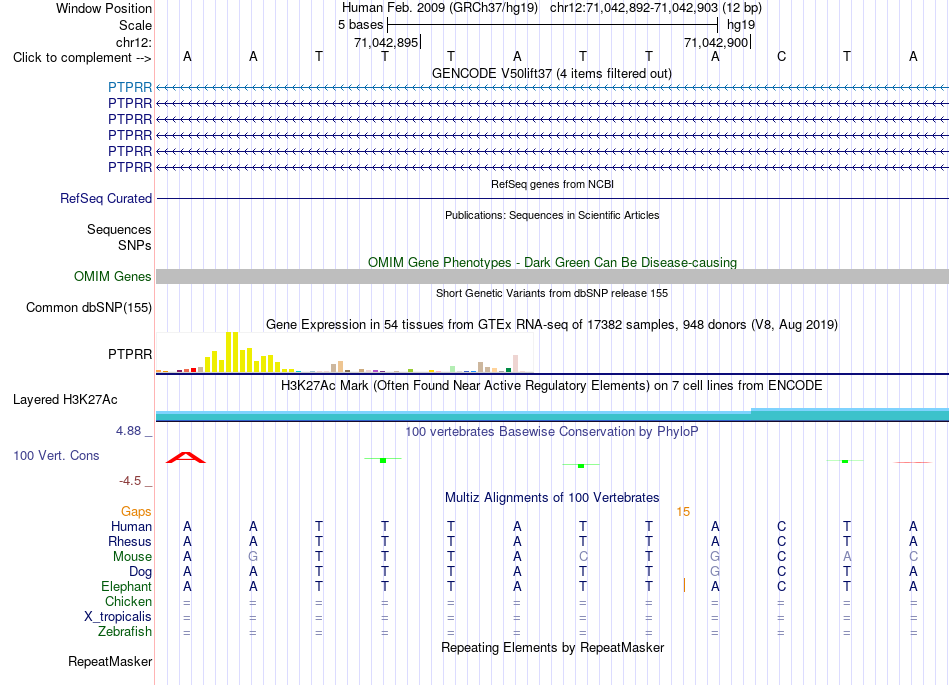Click the Dog species row label
The image size is (950, 685).
tap(141, 572)
